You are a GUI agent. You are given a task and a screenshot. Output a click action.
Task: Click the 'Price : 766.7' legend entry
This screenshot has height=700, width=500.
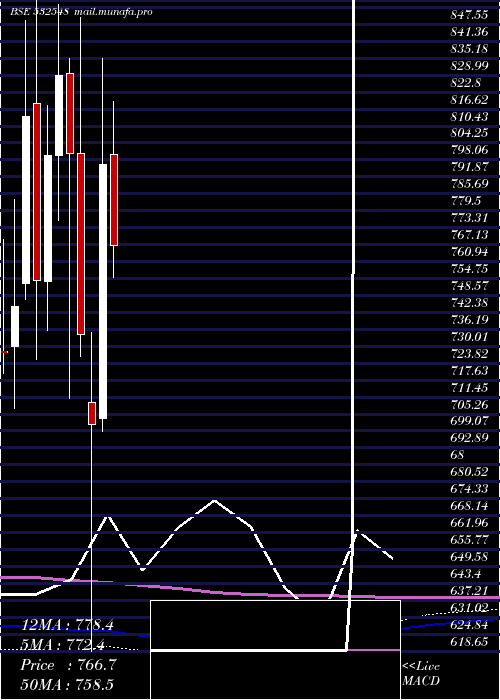tap(68, 665)
